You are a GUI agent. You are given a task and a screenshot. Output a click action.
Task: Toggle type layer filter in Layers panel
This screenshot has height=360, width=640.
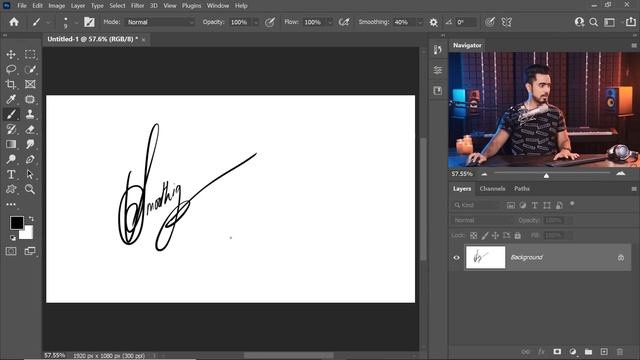(535, 205)
